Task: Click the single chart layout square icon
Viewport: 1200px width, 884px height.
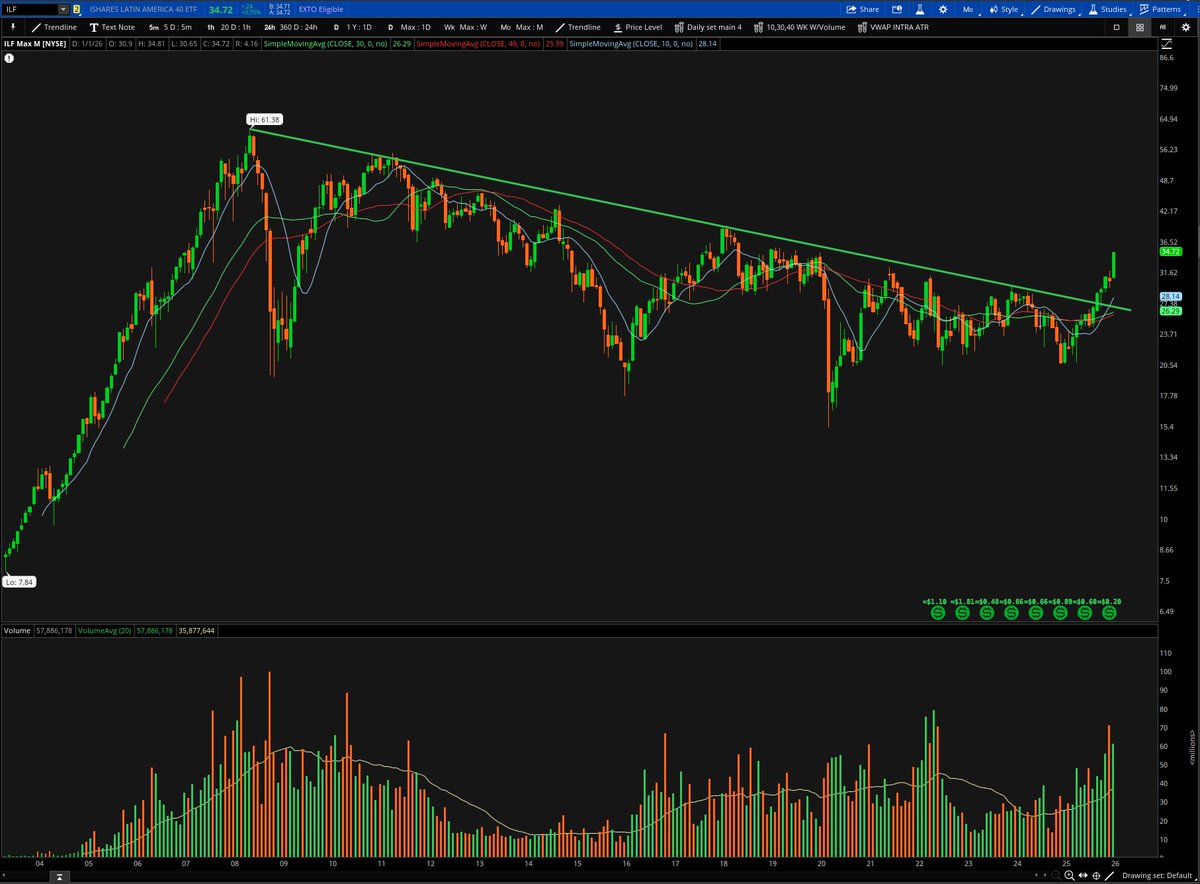Action: (x=1116, y=27)
